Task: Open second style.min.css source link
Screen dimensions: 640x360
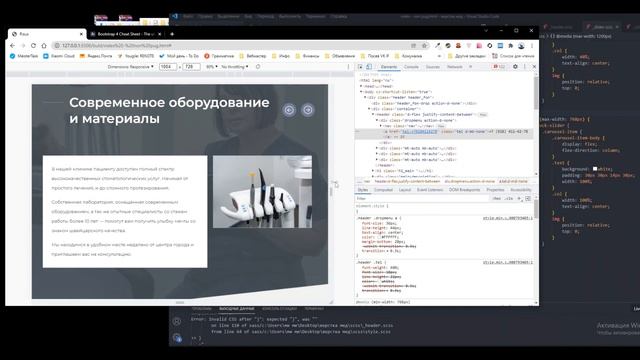Action: (x=507, y=262)
